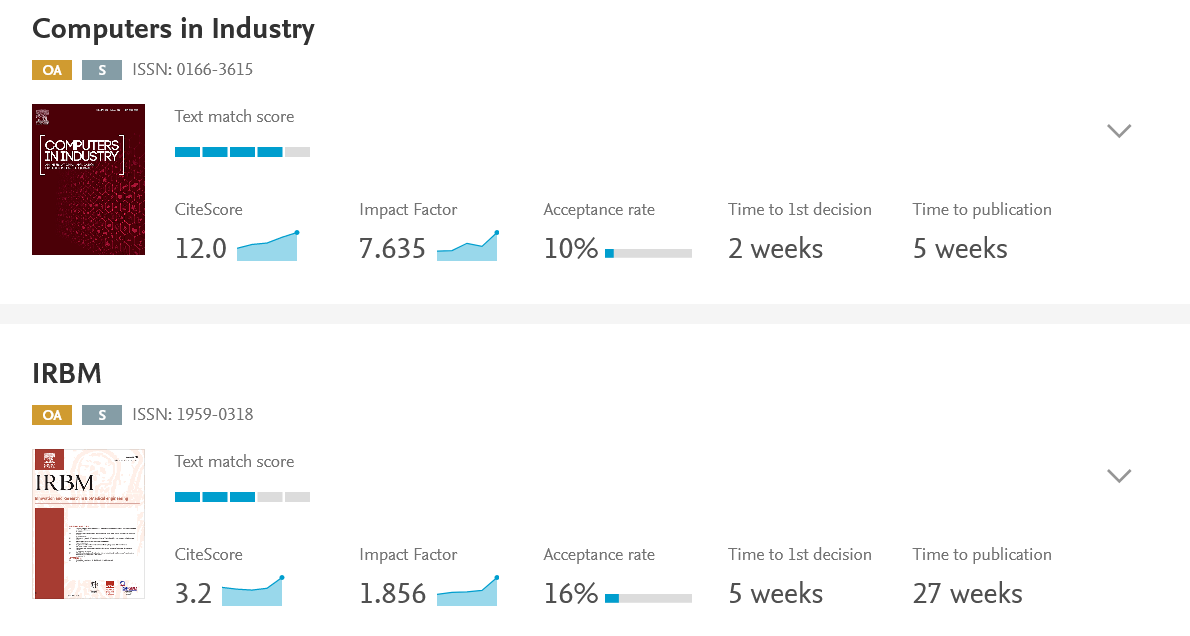This screenshot has height=636, width=1190.
Task: Click the 16% acceptance rate bar
Action: pyautogui.click(x=648, y=598)
